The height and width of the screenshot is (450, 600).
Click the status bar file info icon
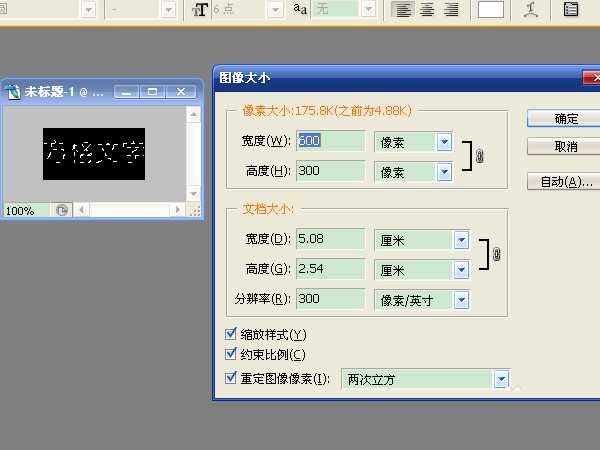(62, 211)
